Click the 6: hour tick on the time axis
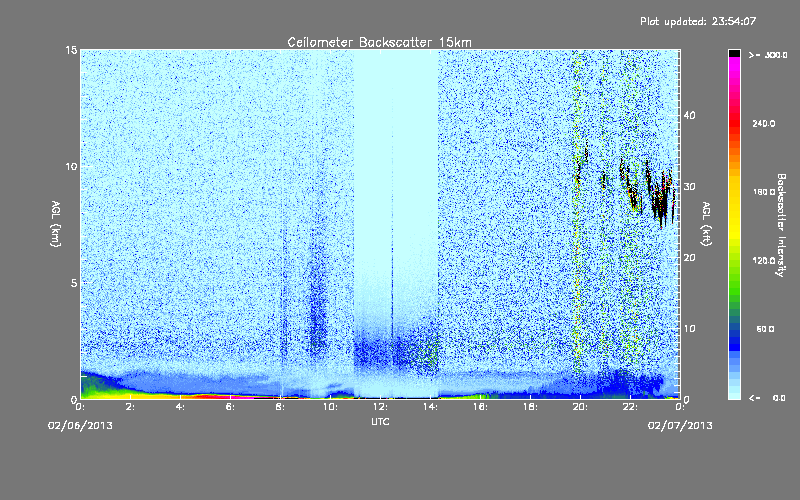 (x=230, y=407)
